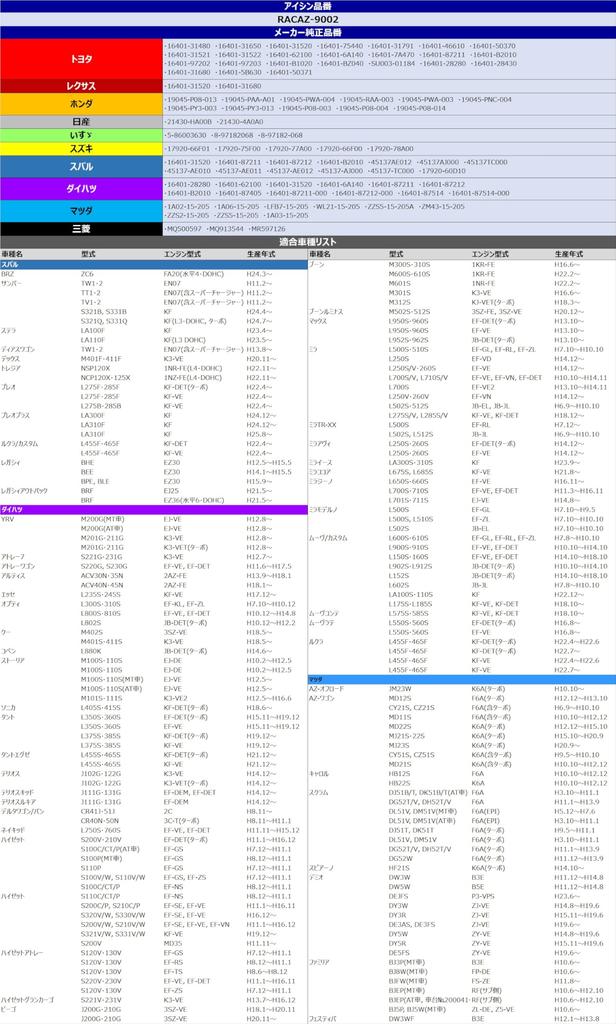
Task: Click Mitsubishi part number MR597126
Action: (267, 229)
